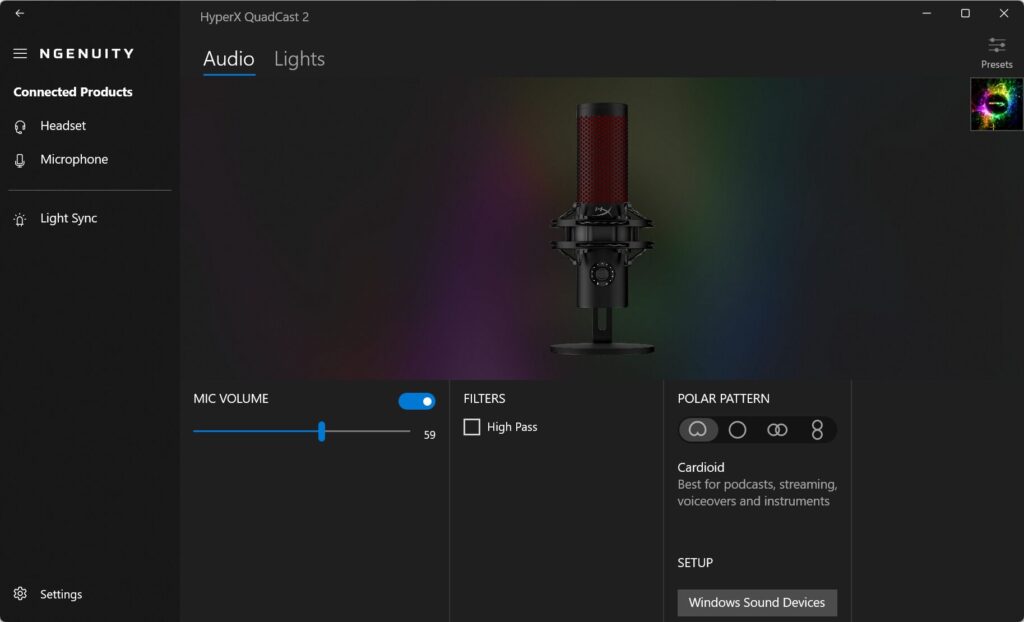
Task: Enable the High Pass filter checkbox
Action: 472,427
